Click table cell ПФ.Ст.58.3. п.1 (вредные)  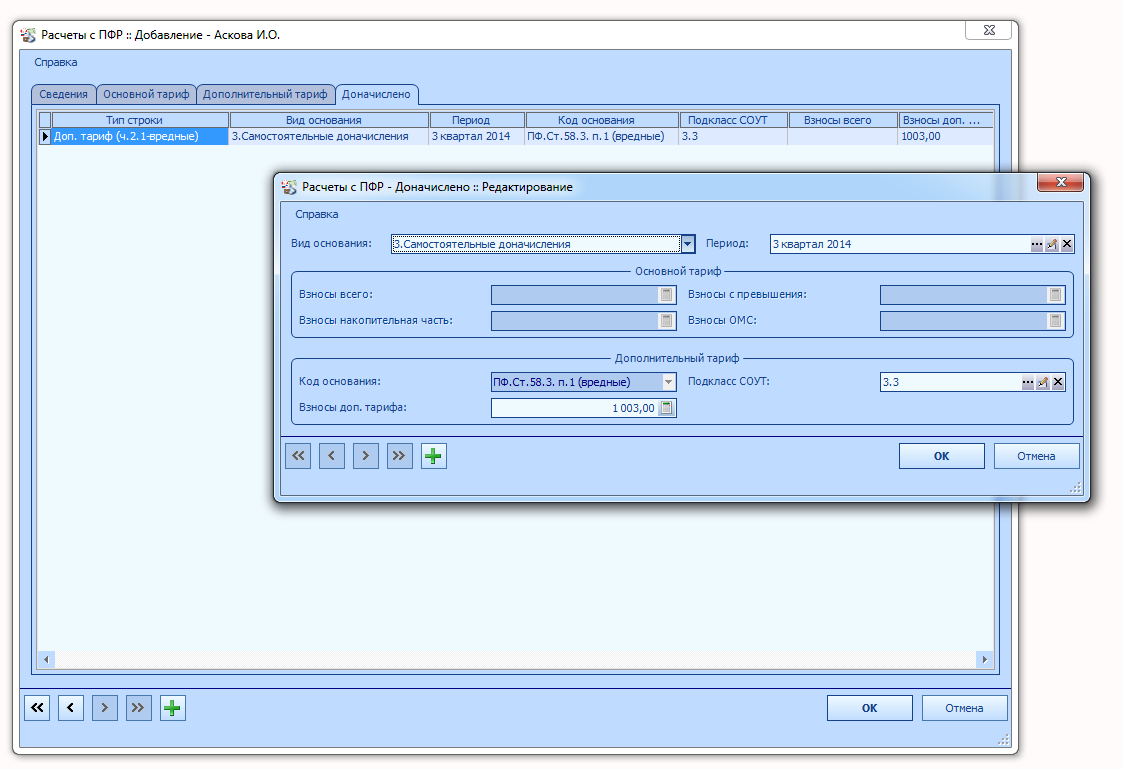[x=603, y=137]
